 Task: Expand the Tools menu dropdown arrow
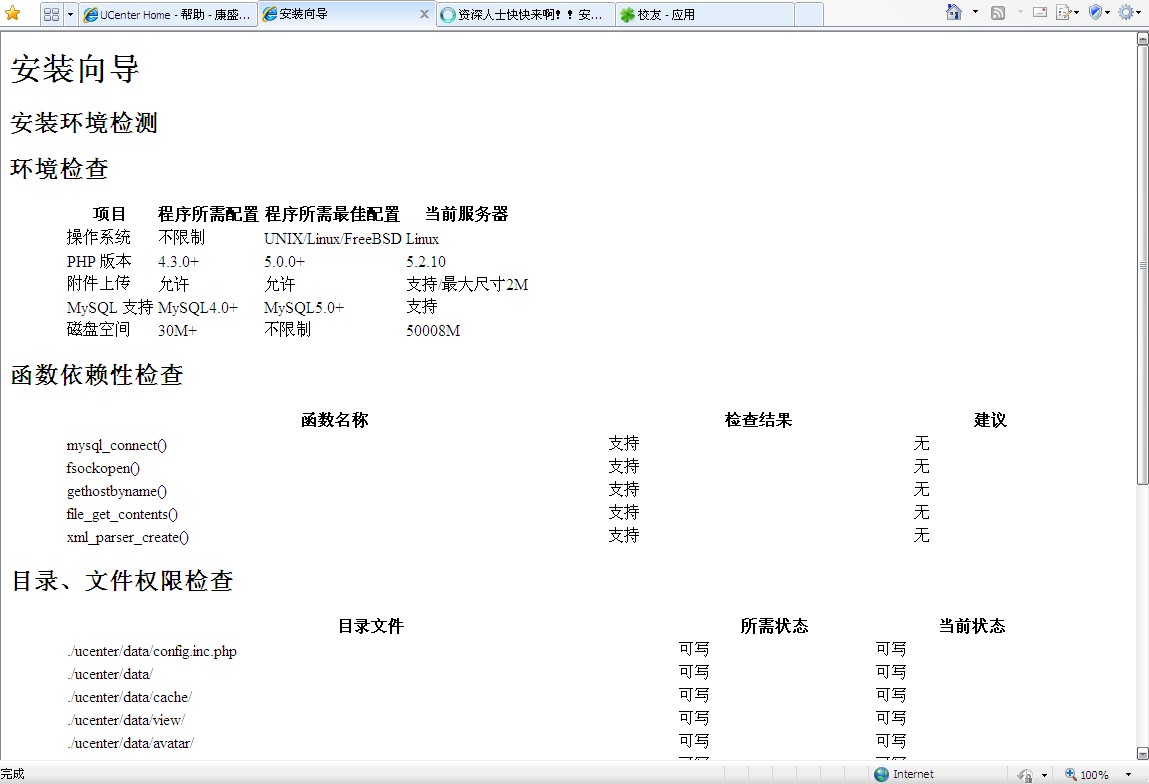1139,12
